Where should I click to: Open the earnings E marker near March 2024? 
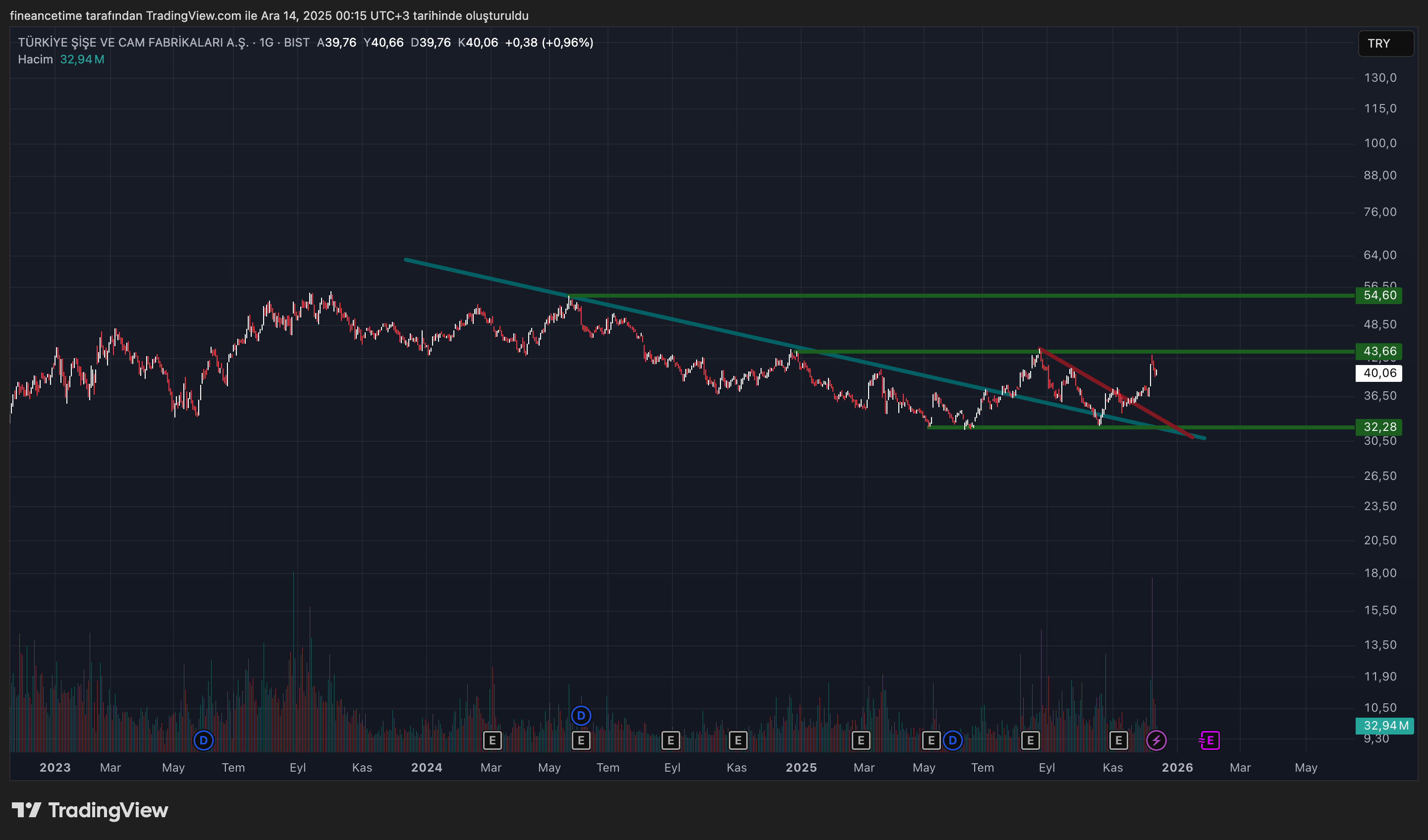[492, 740]
